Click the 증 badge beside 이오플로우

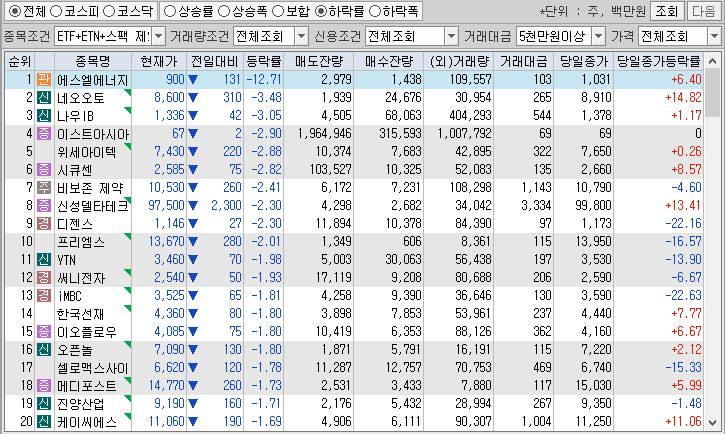tap(44, 331)
